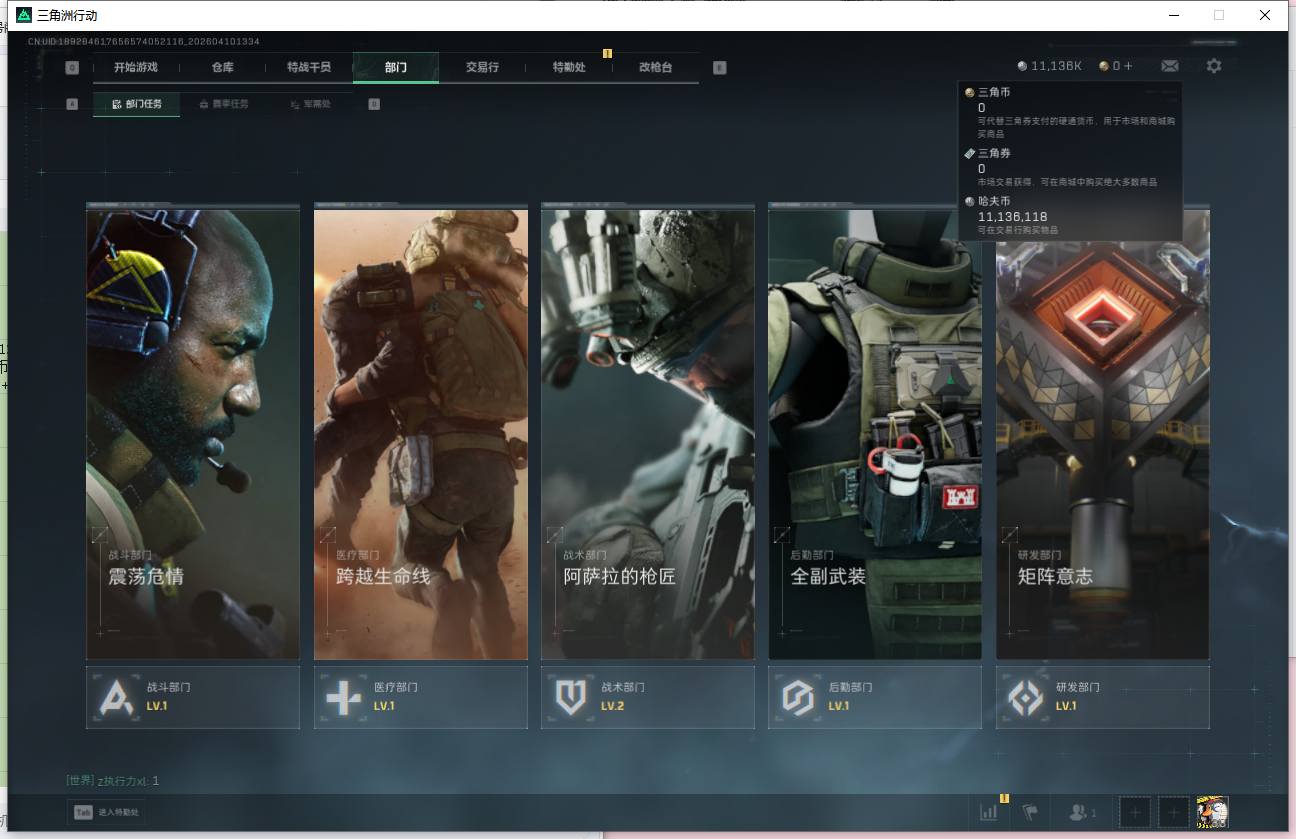The width and height of the screenshot is (1296, 839).
Task: Select the 部门任务 sub-tab
Action: click(x=137, y=104)
